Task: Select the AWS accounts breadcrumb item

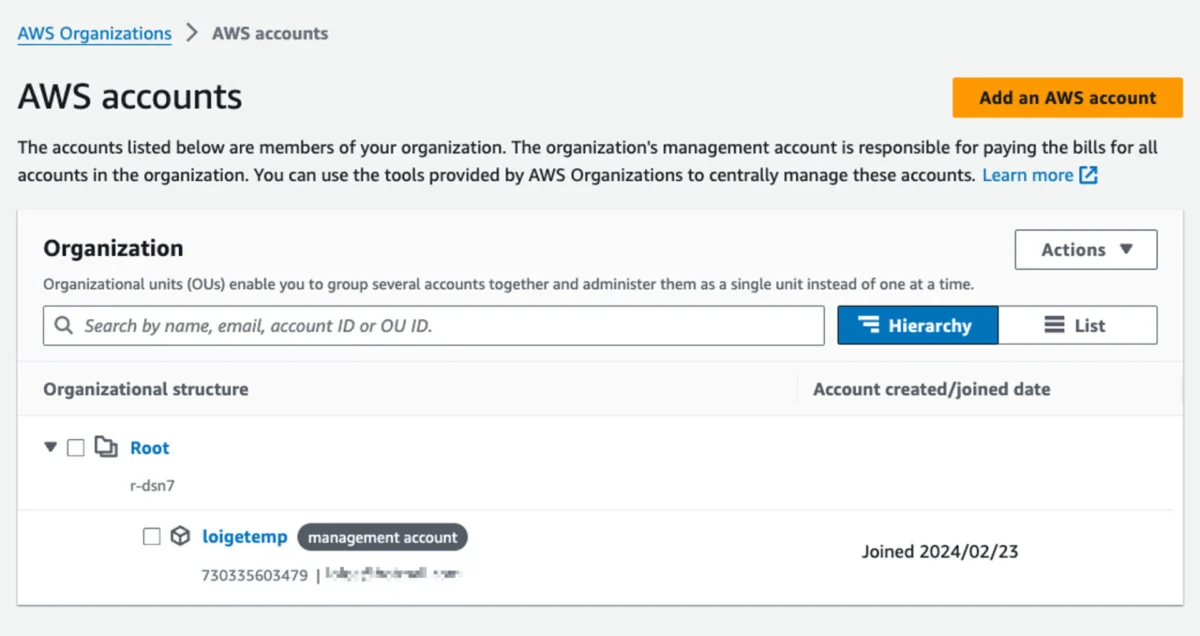Action: 269,33
